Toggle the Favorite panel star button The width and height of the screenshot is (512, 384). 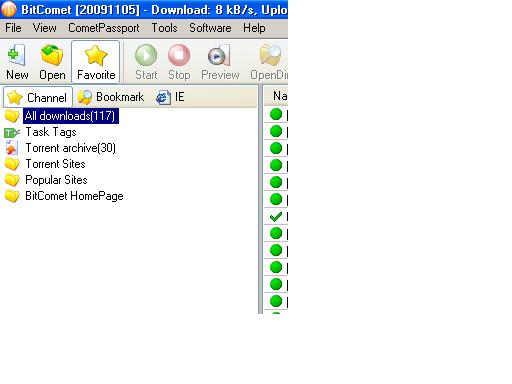click(96, 62)
